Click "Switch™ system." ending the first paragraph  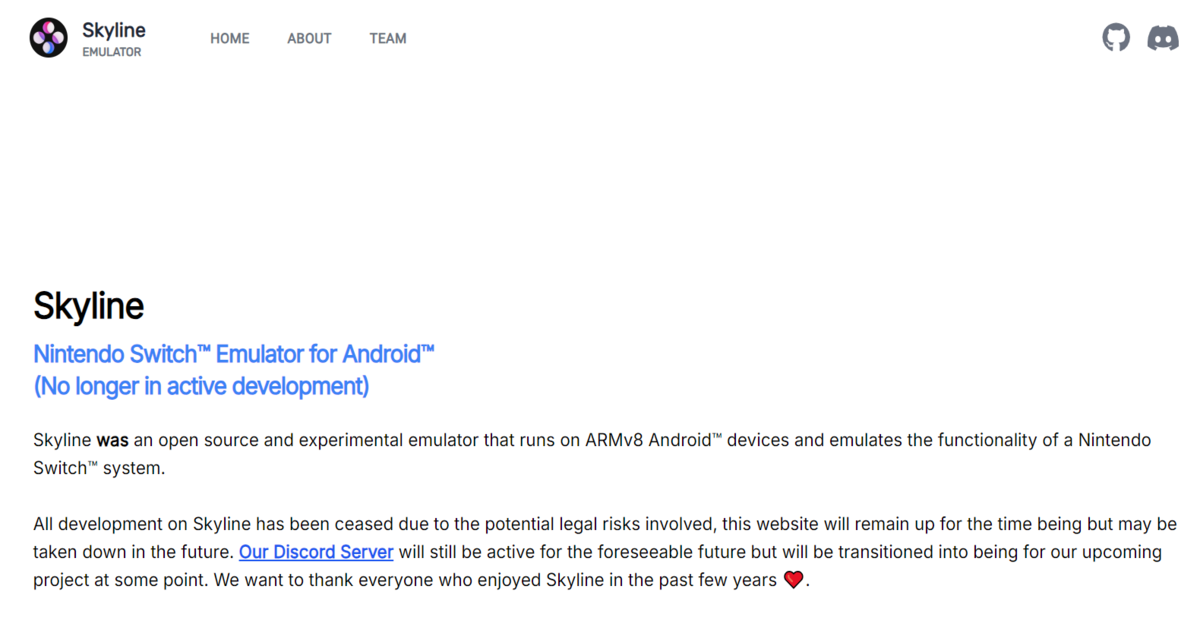tap(98, 468)
